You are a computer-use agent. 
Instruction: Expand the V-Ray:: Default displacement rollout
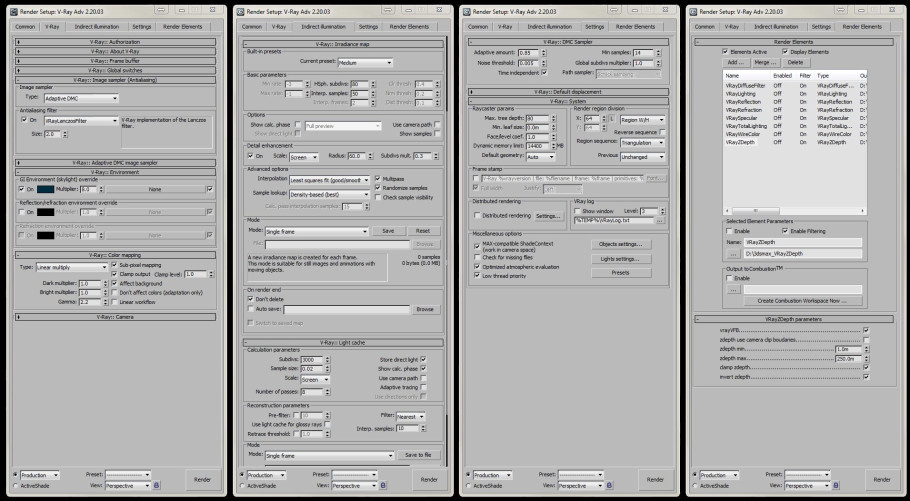(x=569, y=92)
